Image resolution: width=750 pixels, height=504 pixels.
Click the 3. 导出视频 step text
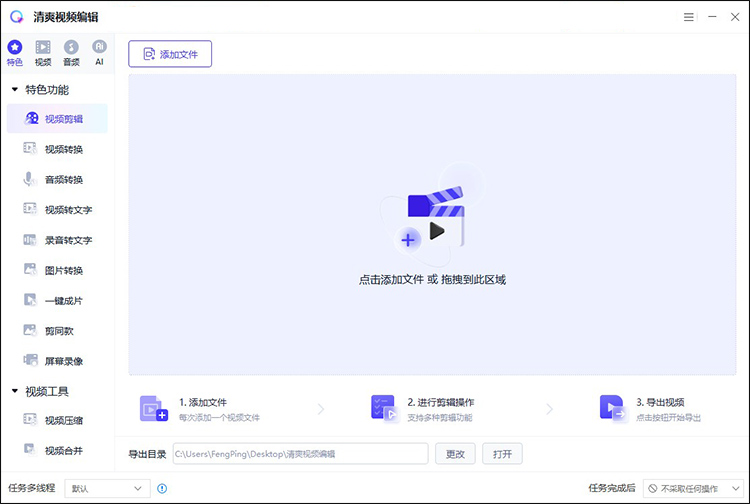tap(660, 403)
